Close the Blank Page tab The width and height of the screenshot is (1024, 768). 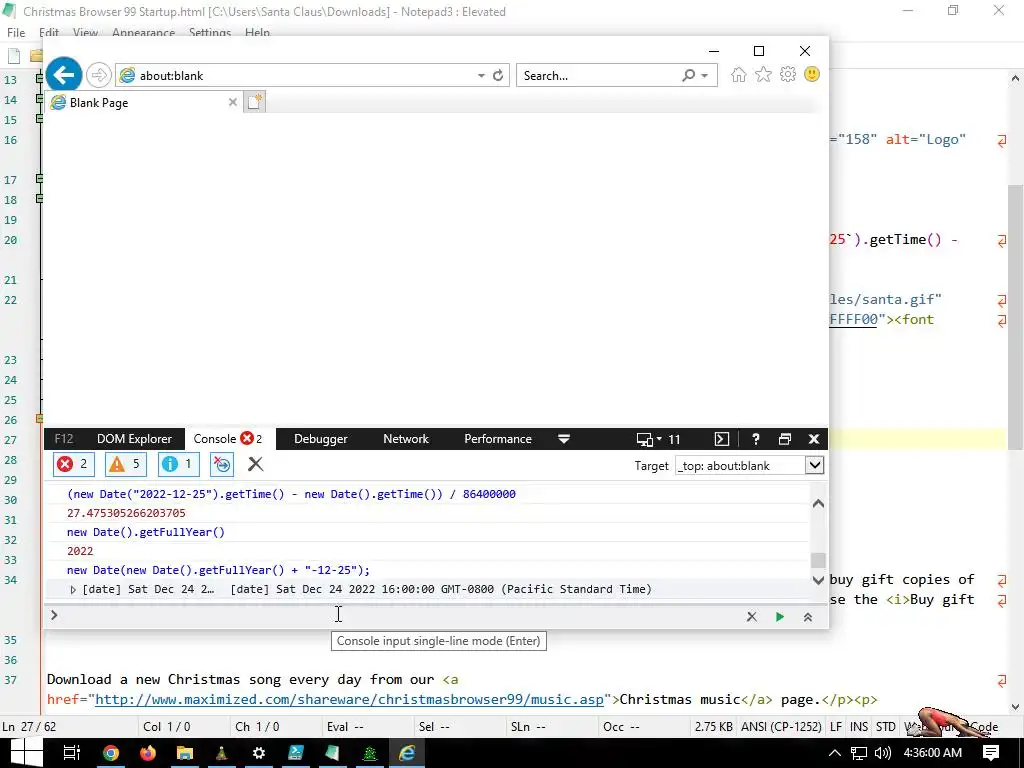232,102
